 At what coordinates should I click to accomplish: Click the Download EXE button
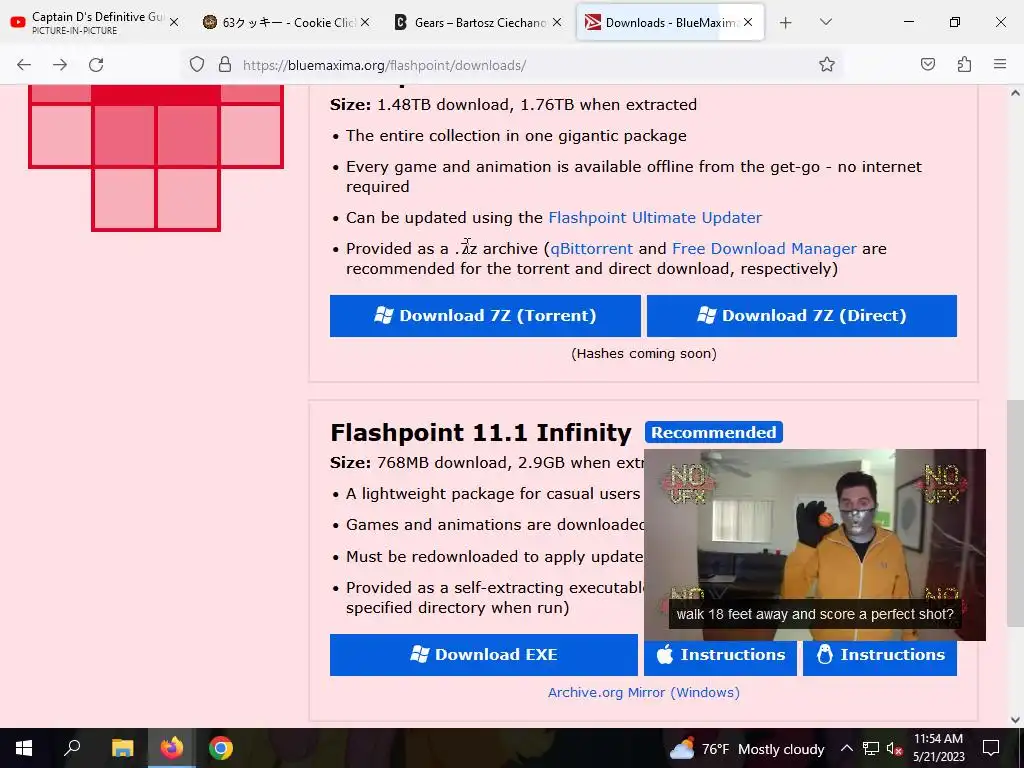pos(484,655)
